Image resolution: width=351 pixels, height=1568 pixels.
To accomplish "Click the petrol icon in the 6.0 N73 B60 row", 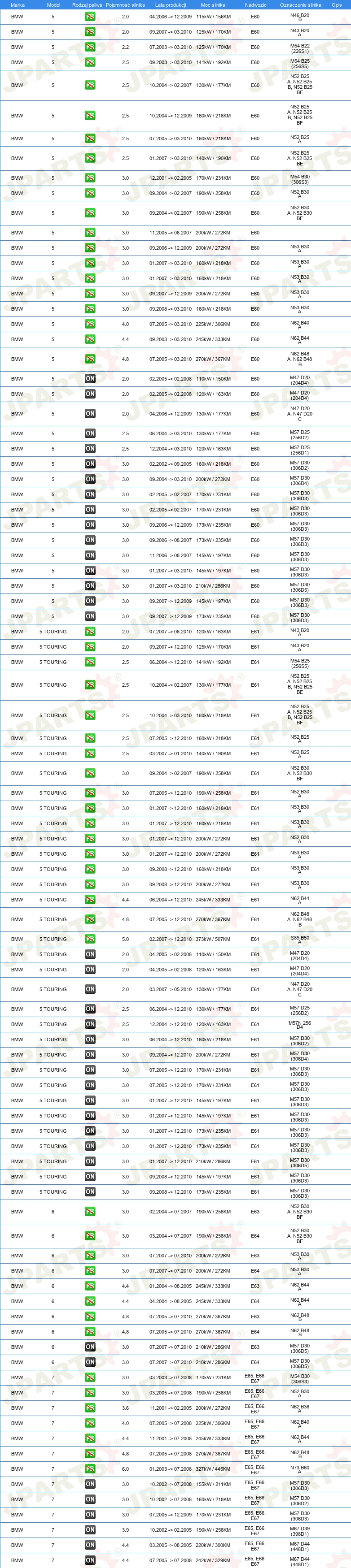I will click(90, 1468).
